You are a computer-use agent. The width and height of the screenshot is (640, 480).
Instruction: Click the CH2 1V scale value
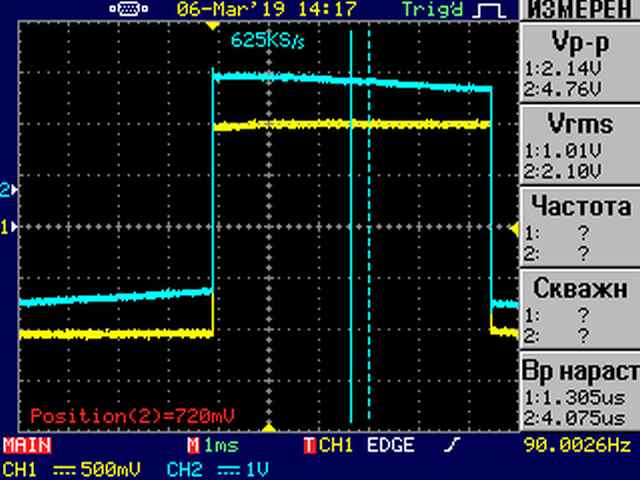click(x=258, y=469)
